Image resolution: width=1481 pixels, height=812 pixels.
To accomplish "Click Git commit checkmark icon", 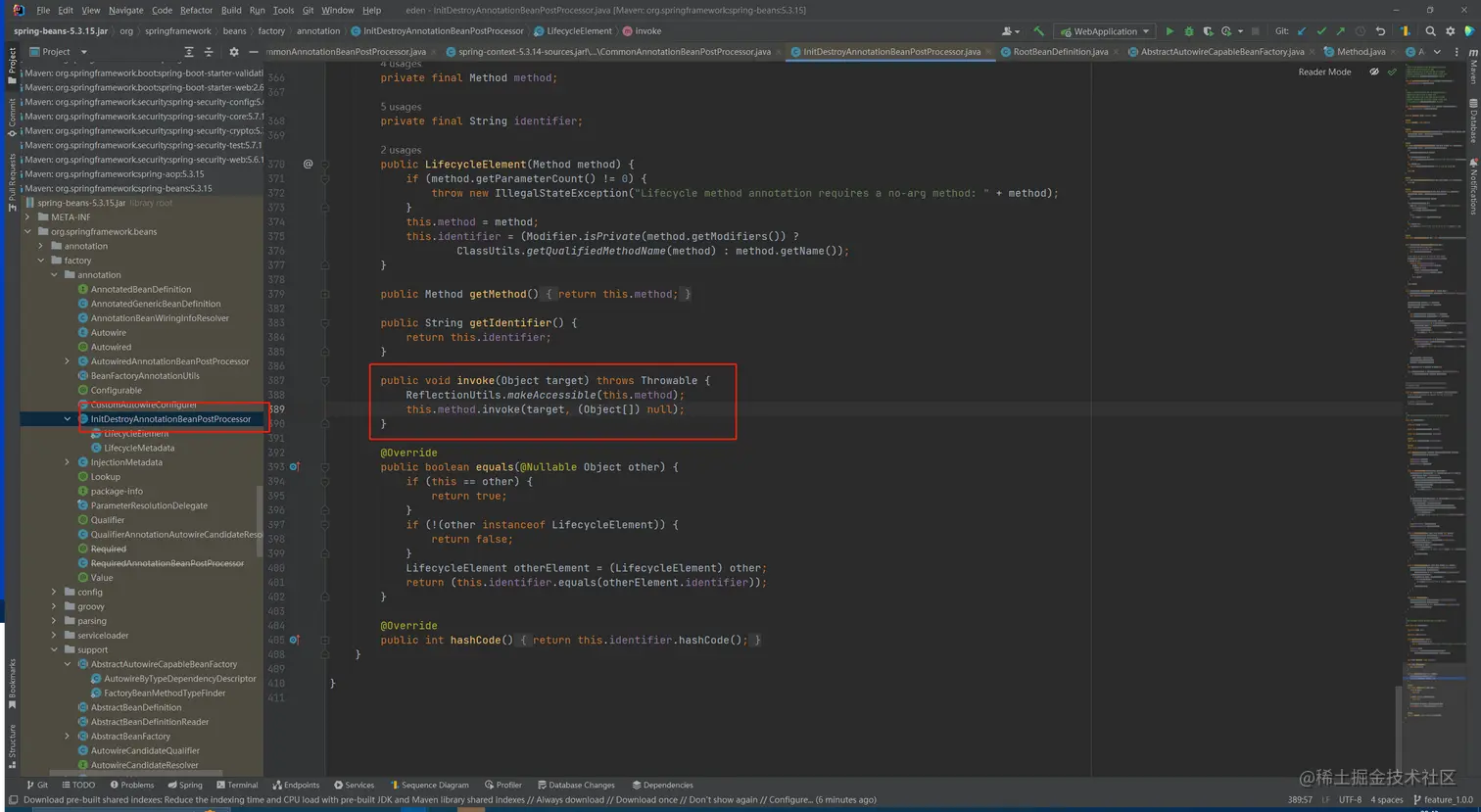I will coord(1321,31).
